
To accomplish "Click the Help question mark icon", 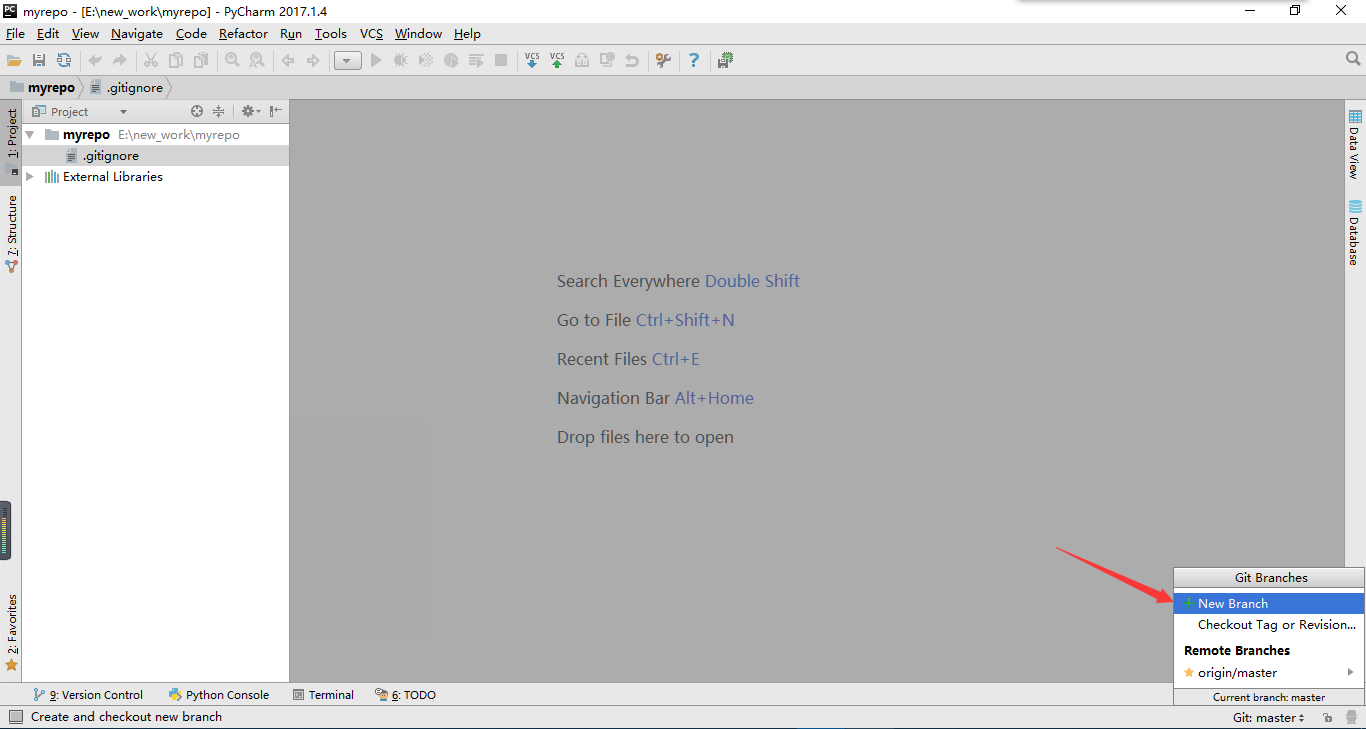I will tap(694, 61).
